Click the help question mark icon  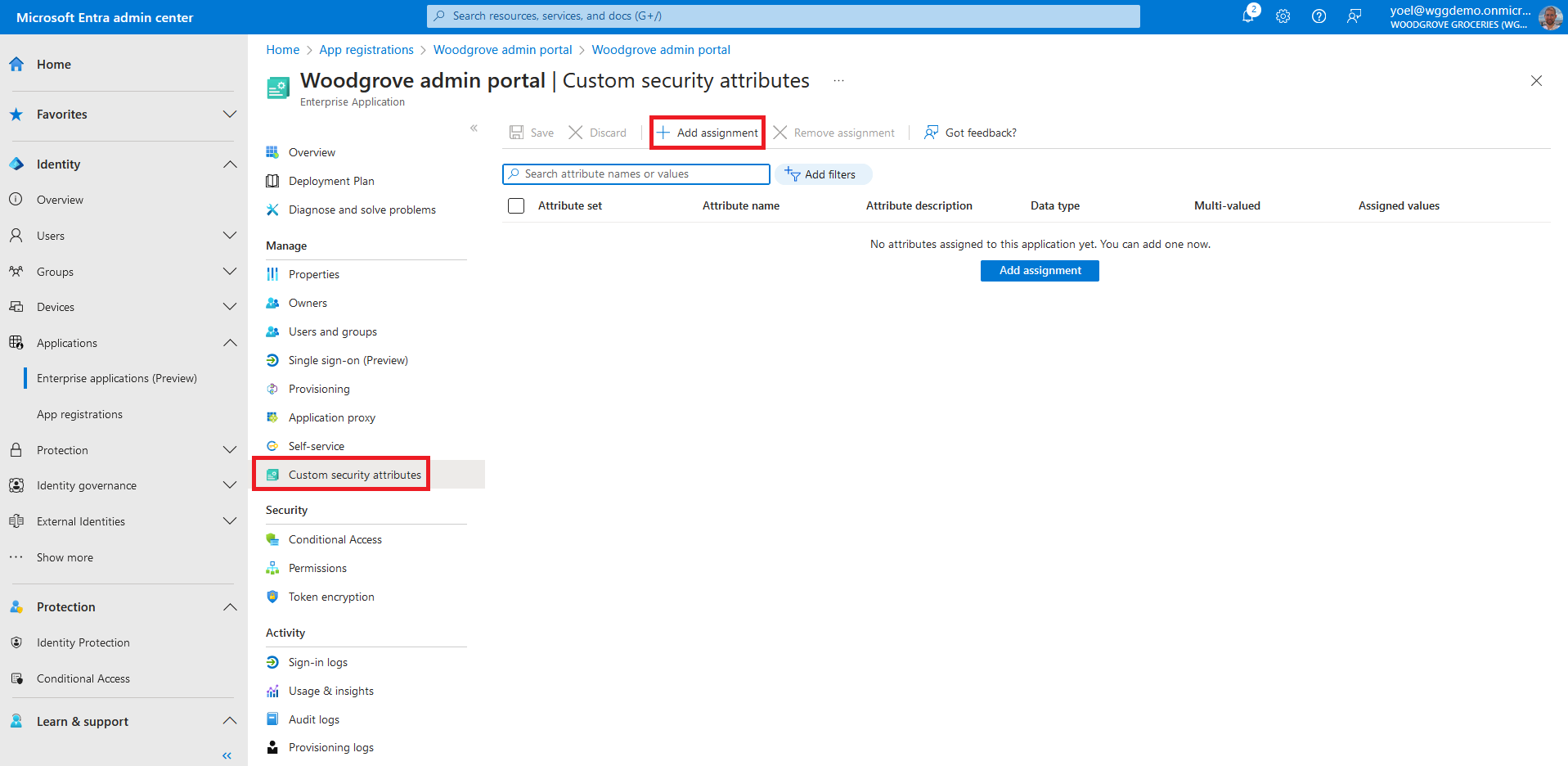[x=1319, y=16]
